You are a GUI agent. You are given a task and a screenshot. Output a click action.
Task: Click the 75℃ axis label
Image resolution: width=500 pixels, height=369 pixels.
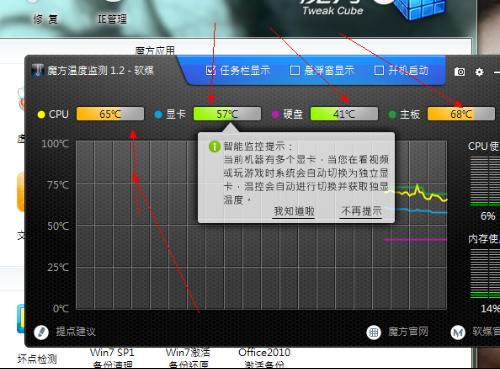(58, 185)
